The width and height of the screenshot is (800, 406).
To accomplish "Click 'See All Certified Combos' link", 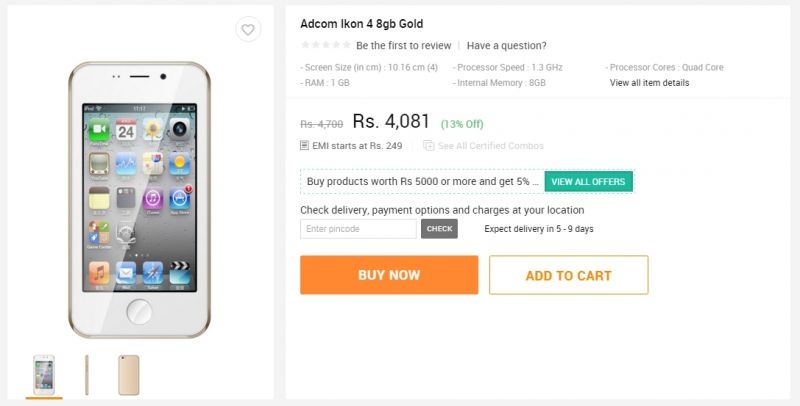I will coord(490,146).
